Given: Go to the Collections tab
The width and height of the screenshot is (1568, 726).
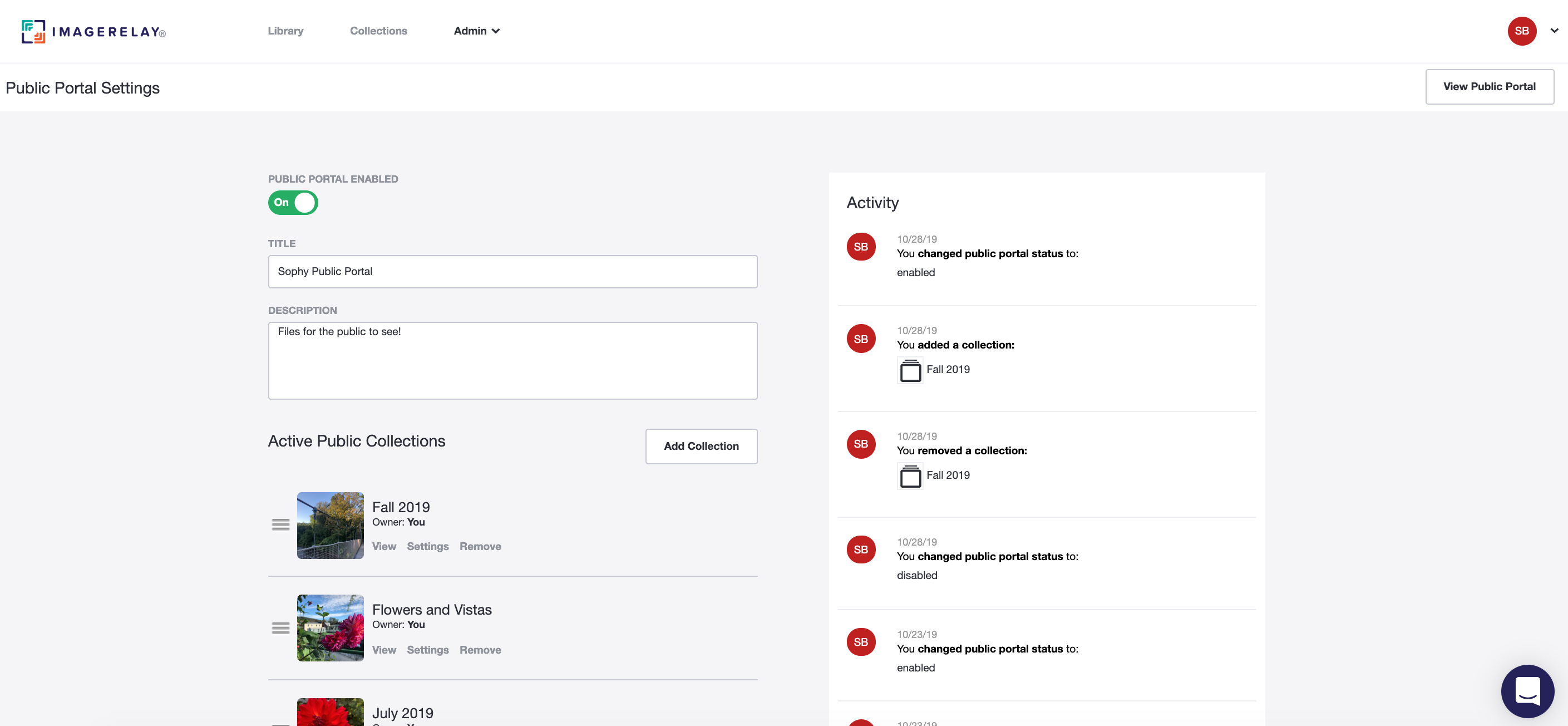Looking at the screenshot, I should [378, 31].
